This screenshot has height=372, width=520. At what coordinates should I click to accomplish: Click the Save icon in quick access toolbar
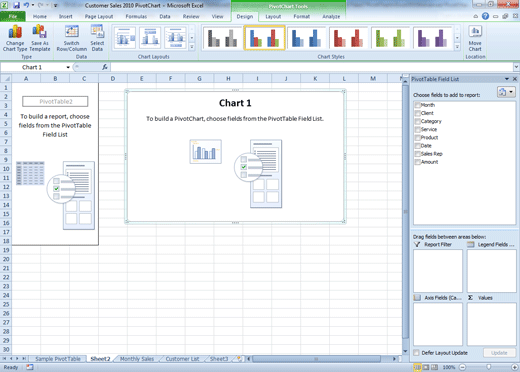16,5
